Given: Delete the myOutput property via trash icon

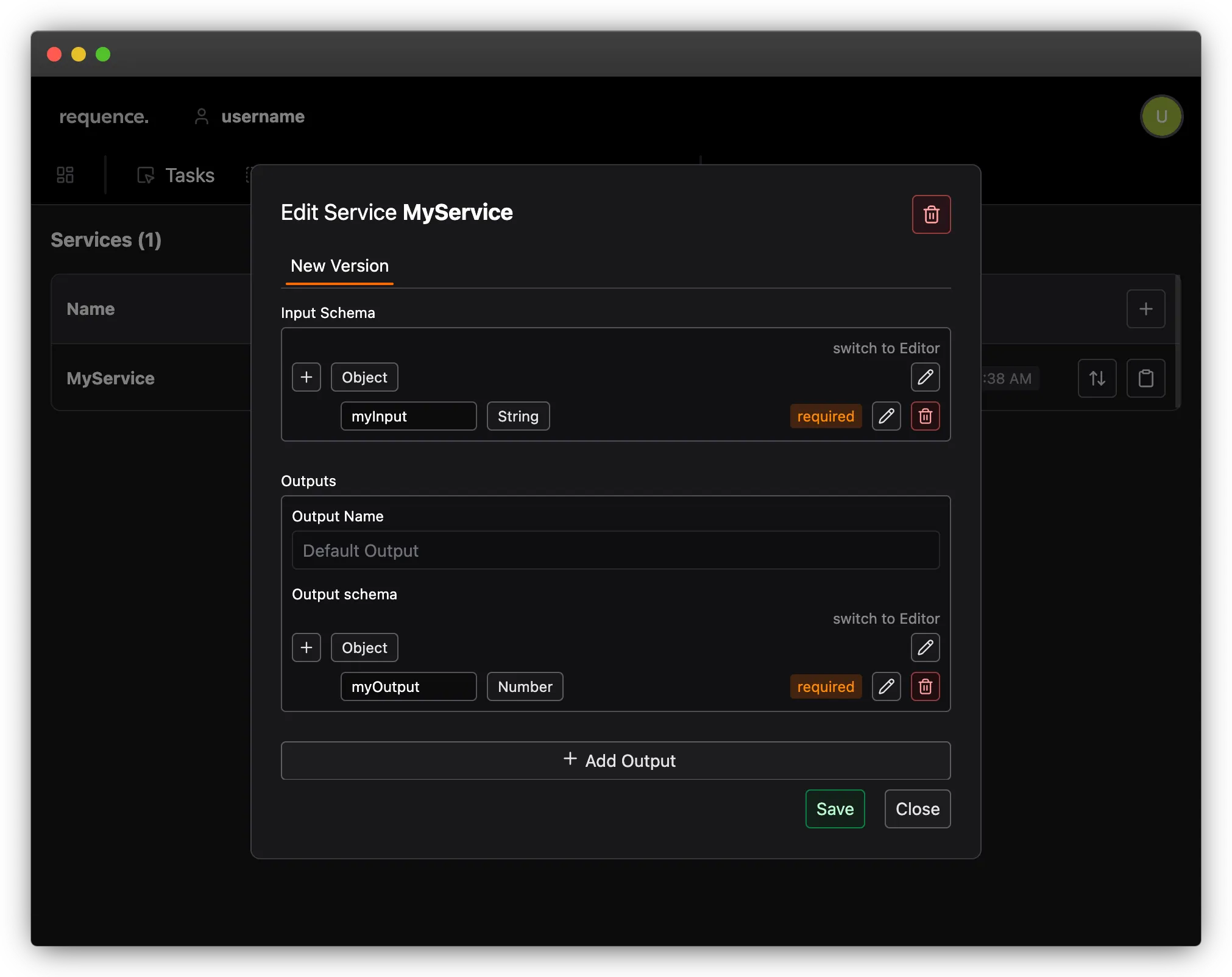Looking at the screenshot, I should [x=925, y=686].
